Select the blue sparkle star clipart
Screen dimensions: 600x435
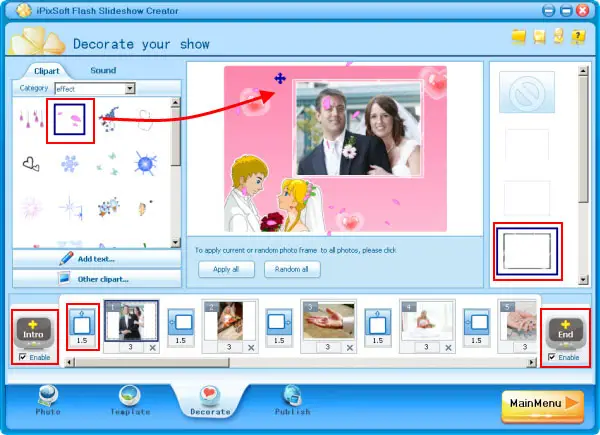[71, 208]
